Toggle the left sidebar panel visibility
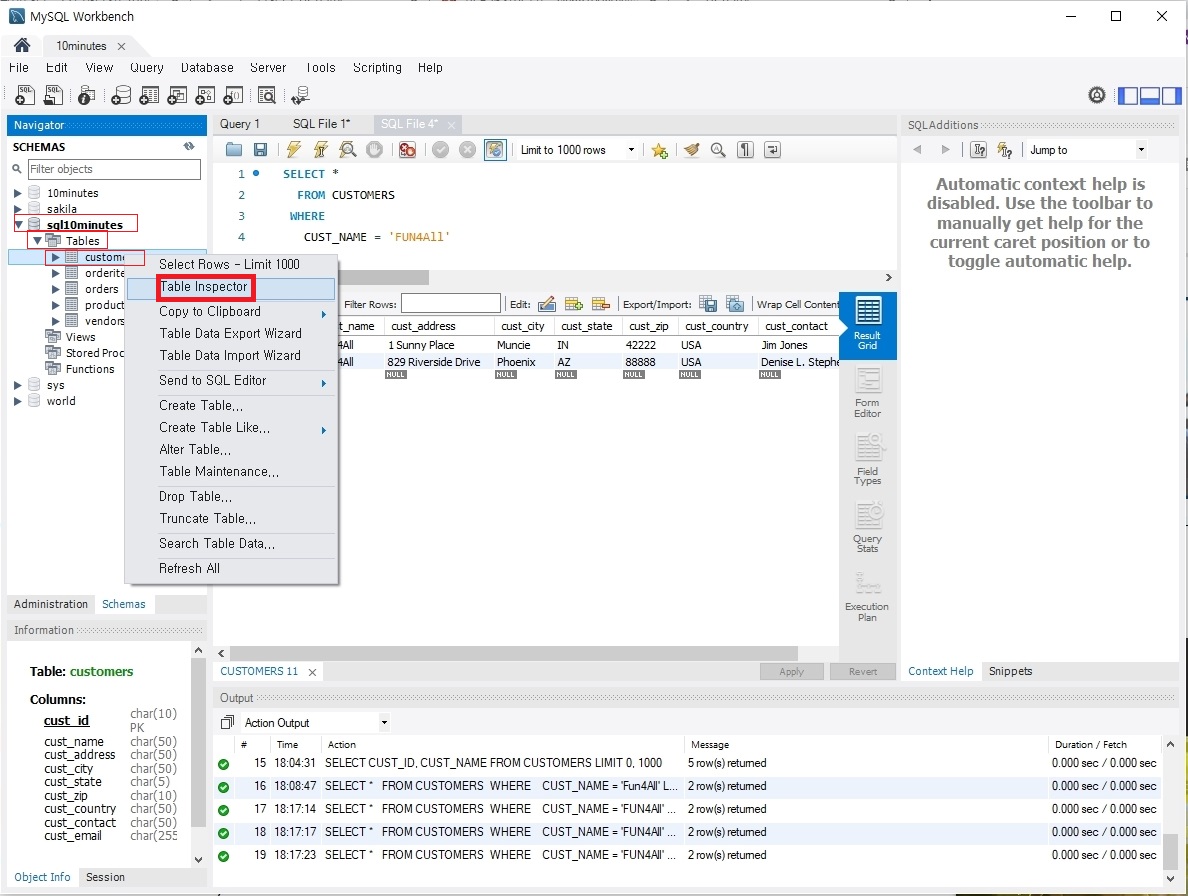Screen dimensions: 1188x896 pos(1127,95)
